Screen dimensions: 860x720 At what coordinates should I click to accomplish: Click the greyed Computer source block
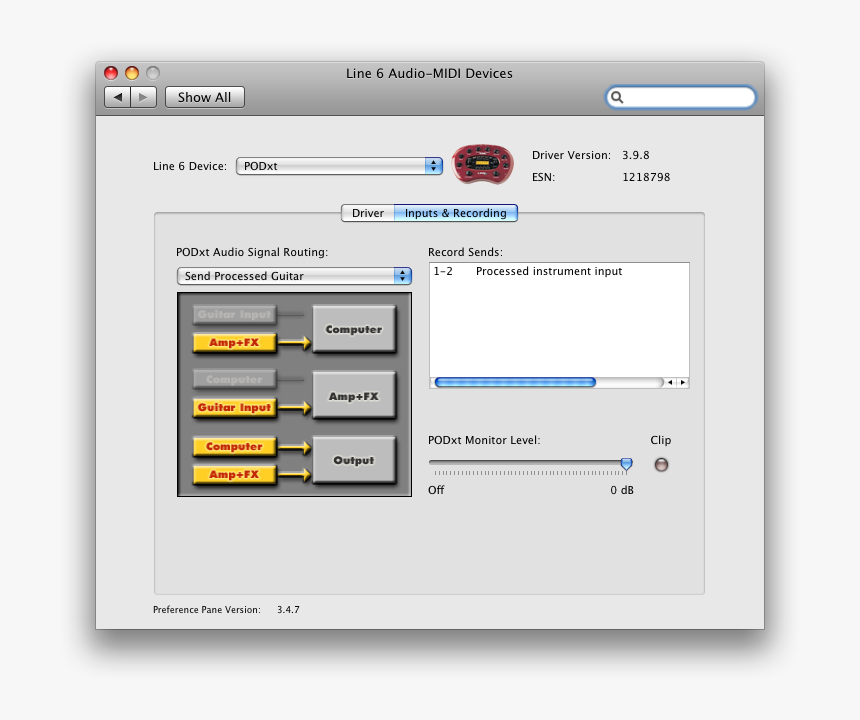[234, 379]
